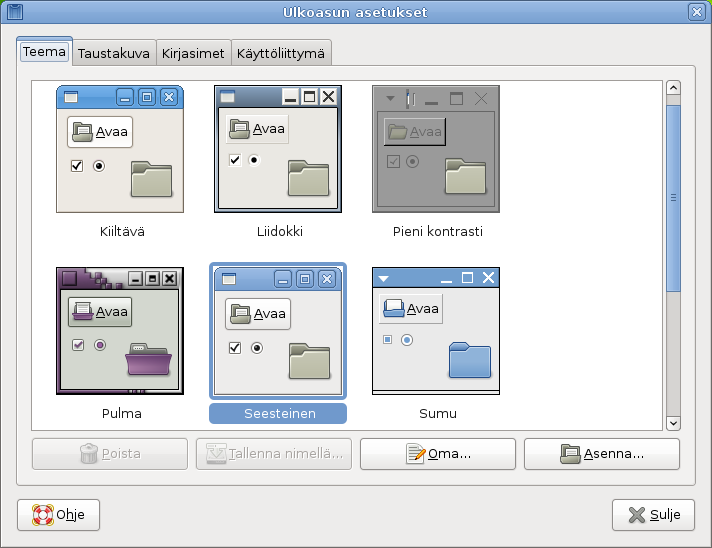
Task: Open the Kirjasimet tab
Action: (x=193, y=53)
